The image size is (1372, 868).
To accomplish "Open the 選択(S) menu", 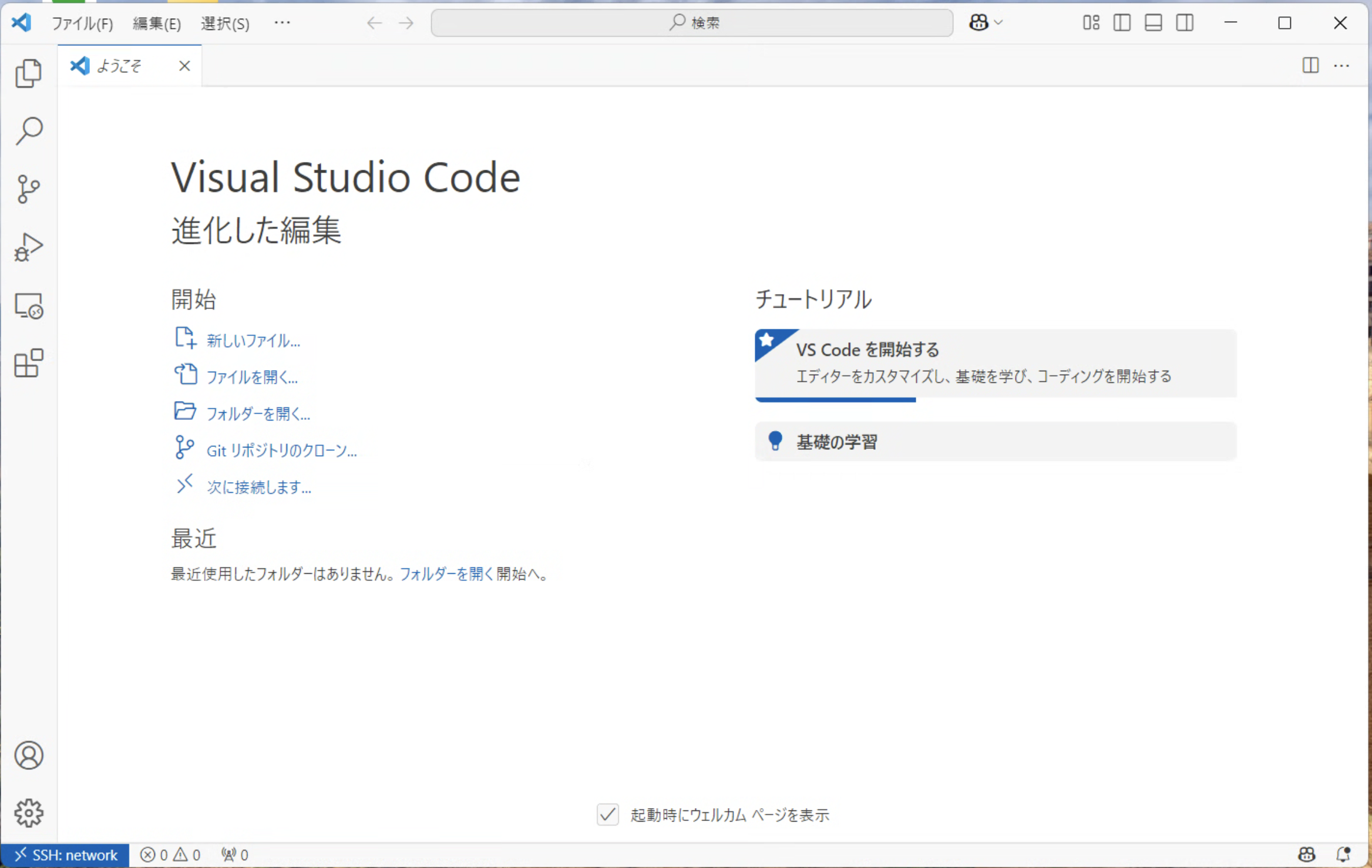I will [x=225, y=23].
